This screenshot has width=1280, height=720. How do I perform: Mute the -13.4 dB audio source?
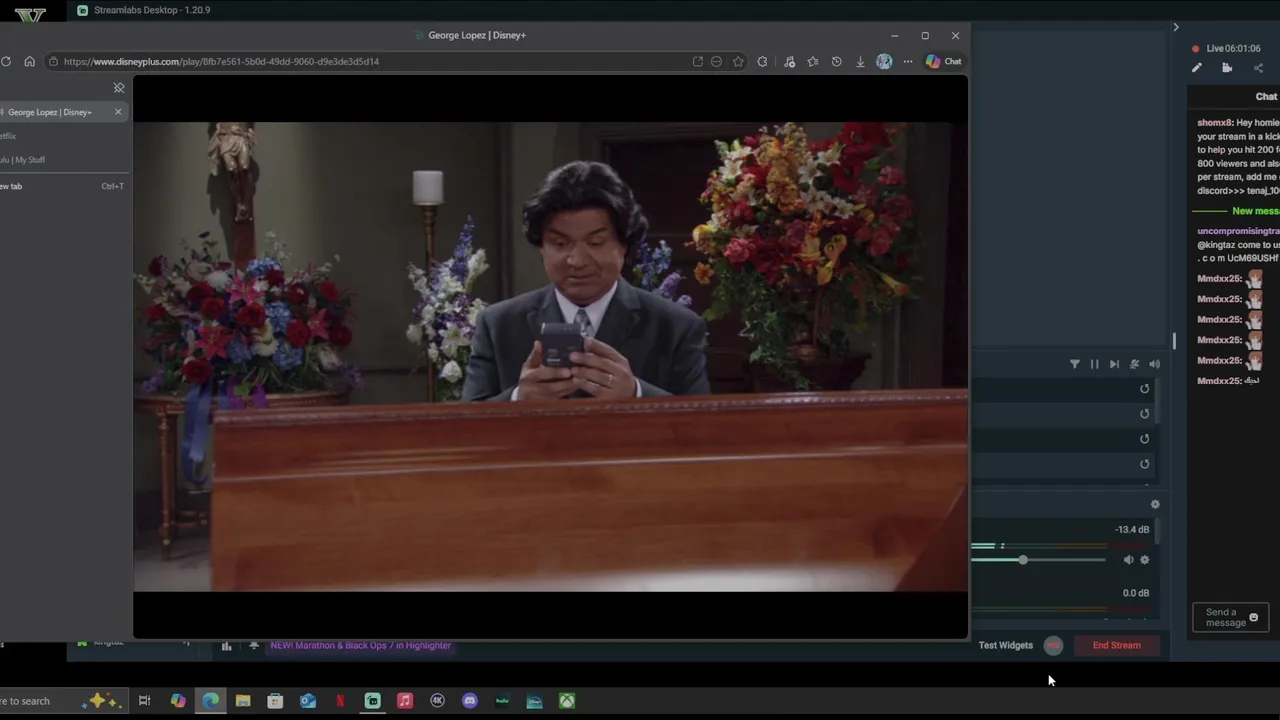point(1128,560)
